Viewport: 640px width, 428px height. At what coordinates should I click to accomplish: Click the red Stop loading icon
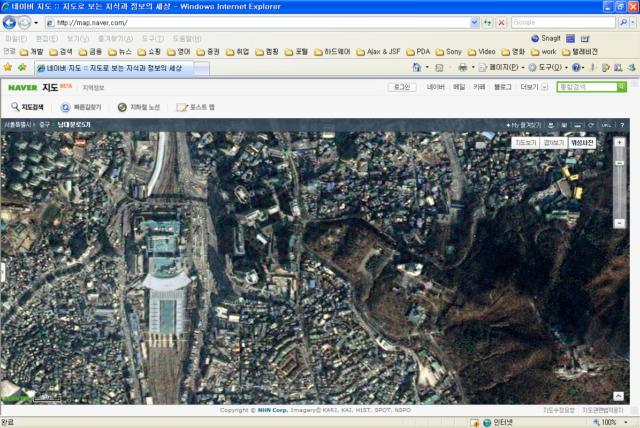(x=501, y=22)
